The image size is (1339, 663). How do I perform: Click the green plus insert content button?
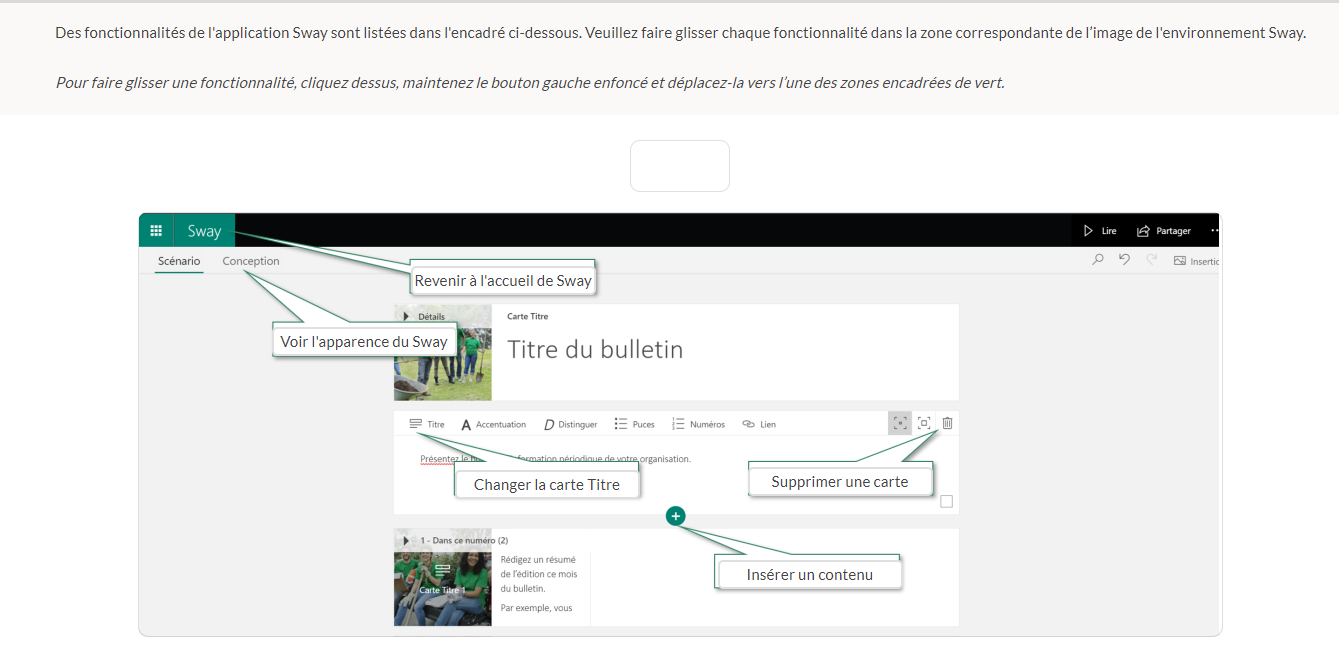[676, 516]
